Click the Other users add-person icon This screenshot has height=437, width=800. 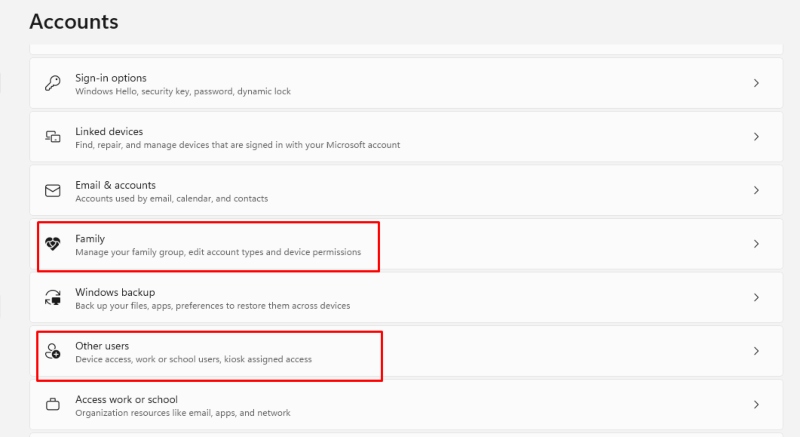point(53,351)
